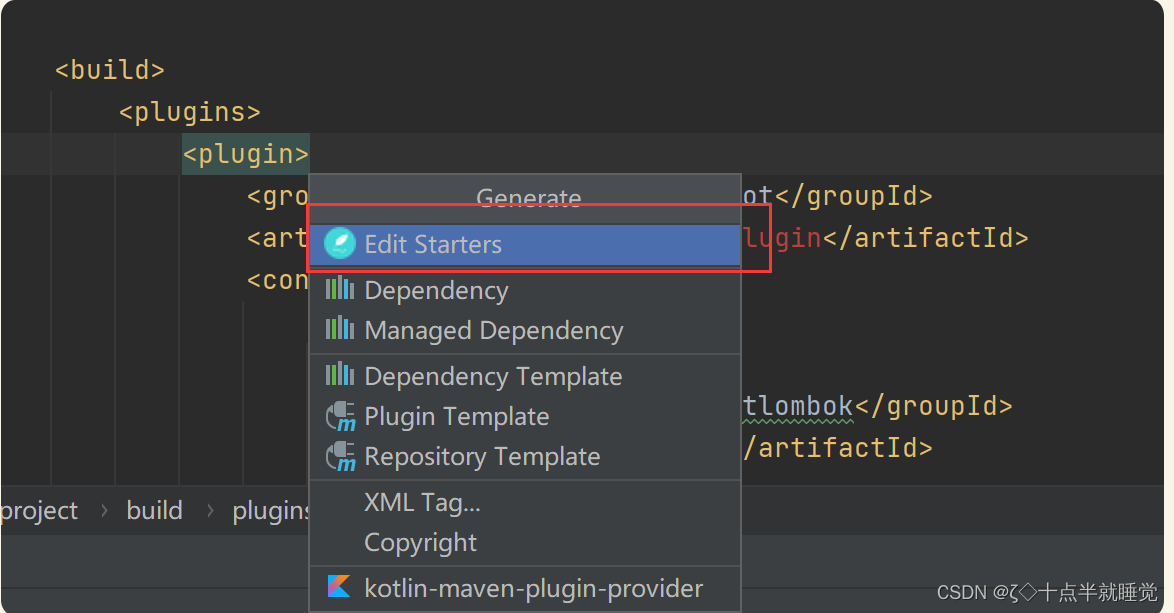
Task: Select Dependency Template entry
Action: click(525, 376)
